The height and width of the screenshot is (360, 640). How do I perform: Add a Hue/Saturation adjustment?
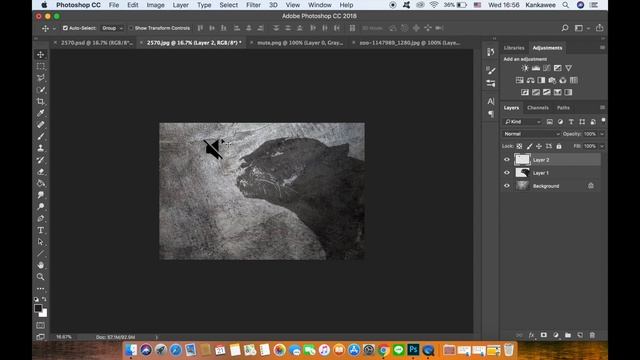tap(520, 80)
